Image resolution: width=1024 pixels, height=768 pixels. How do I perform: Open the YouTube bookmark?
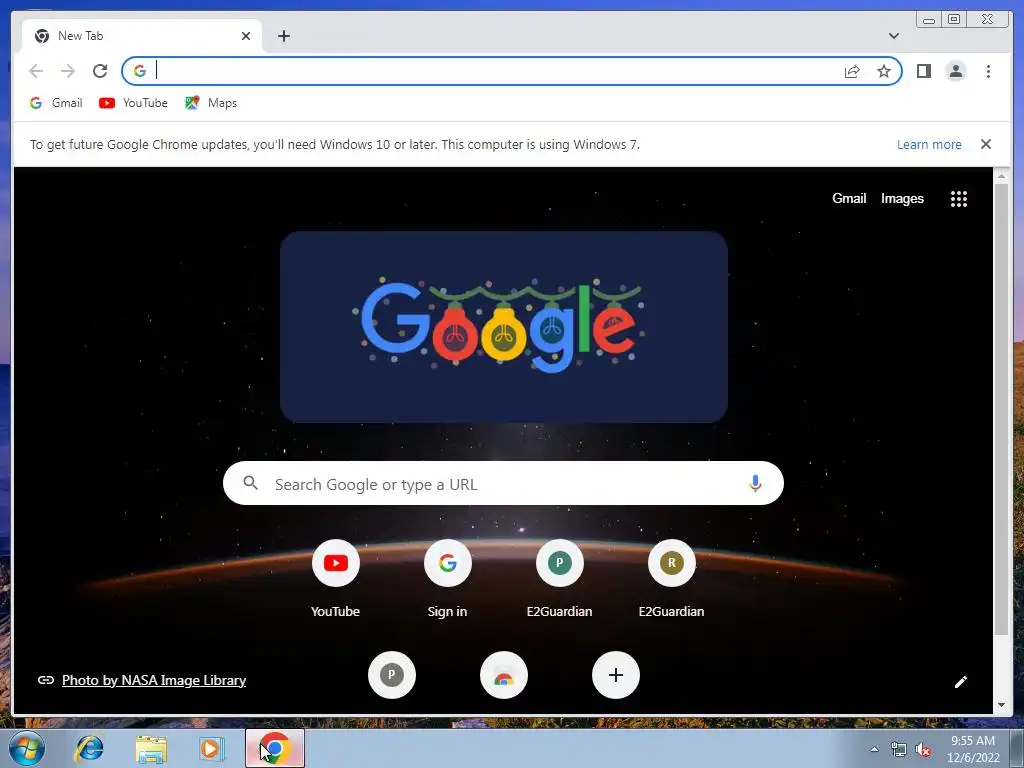click(133, 103)
